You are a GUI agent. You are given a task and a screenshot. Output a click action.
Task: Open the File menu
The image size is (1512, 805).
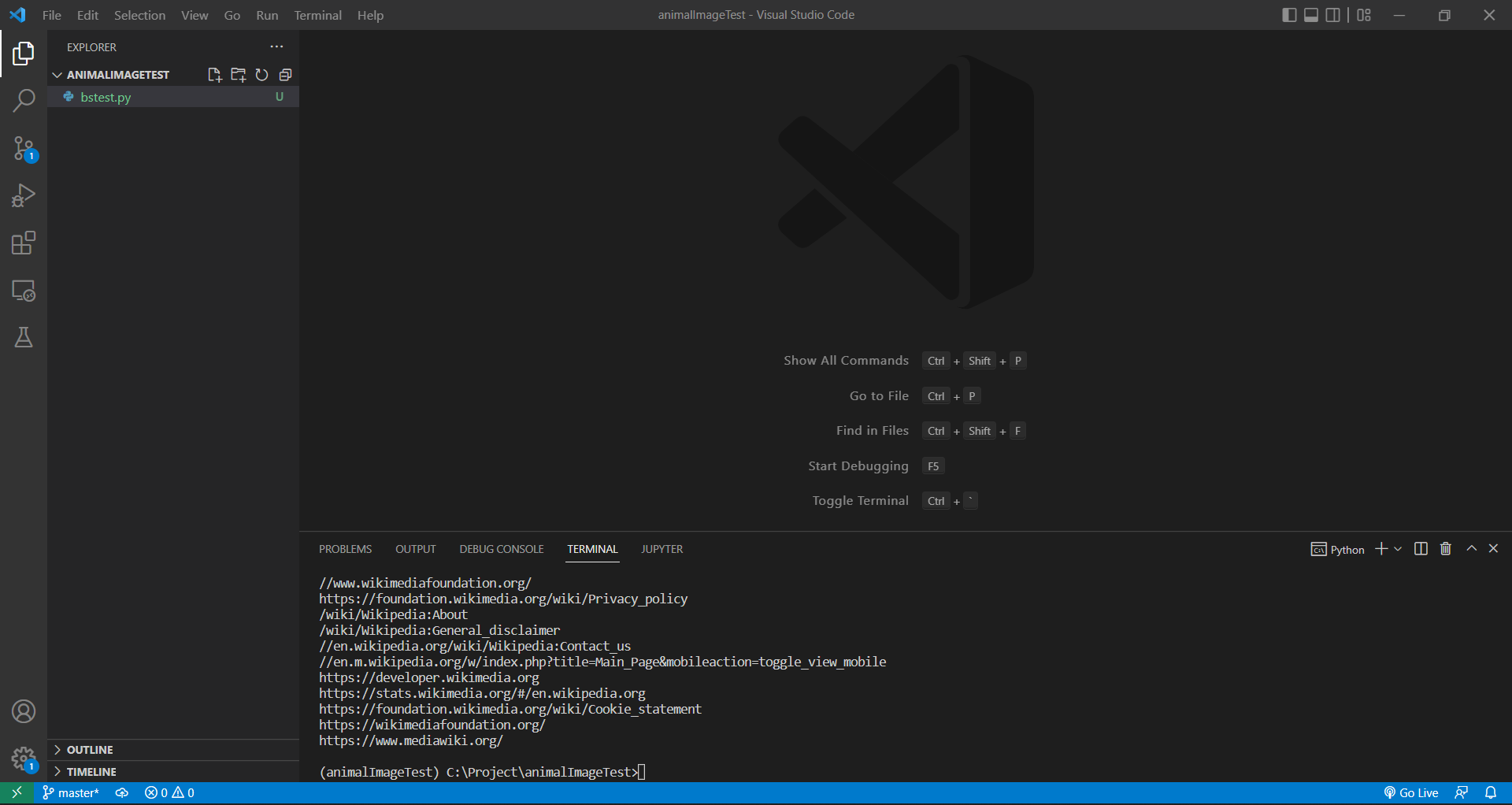pyautogui.click(x=52, y=15)
